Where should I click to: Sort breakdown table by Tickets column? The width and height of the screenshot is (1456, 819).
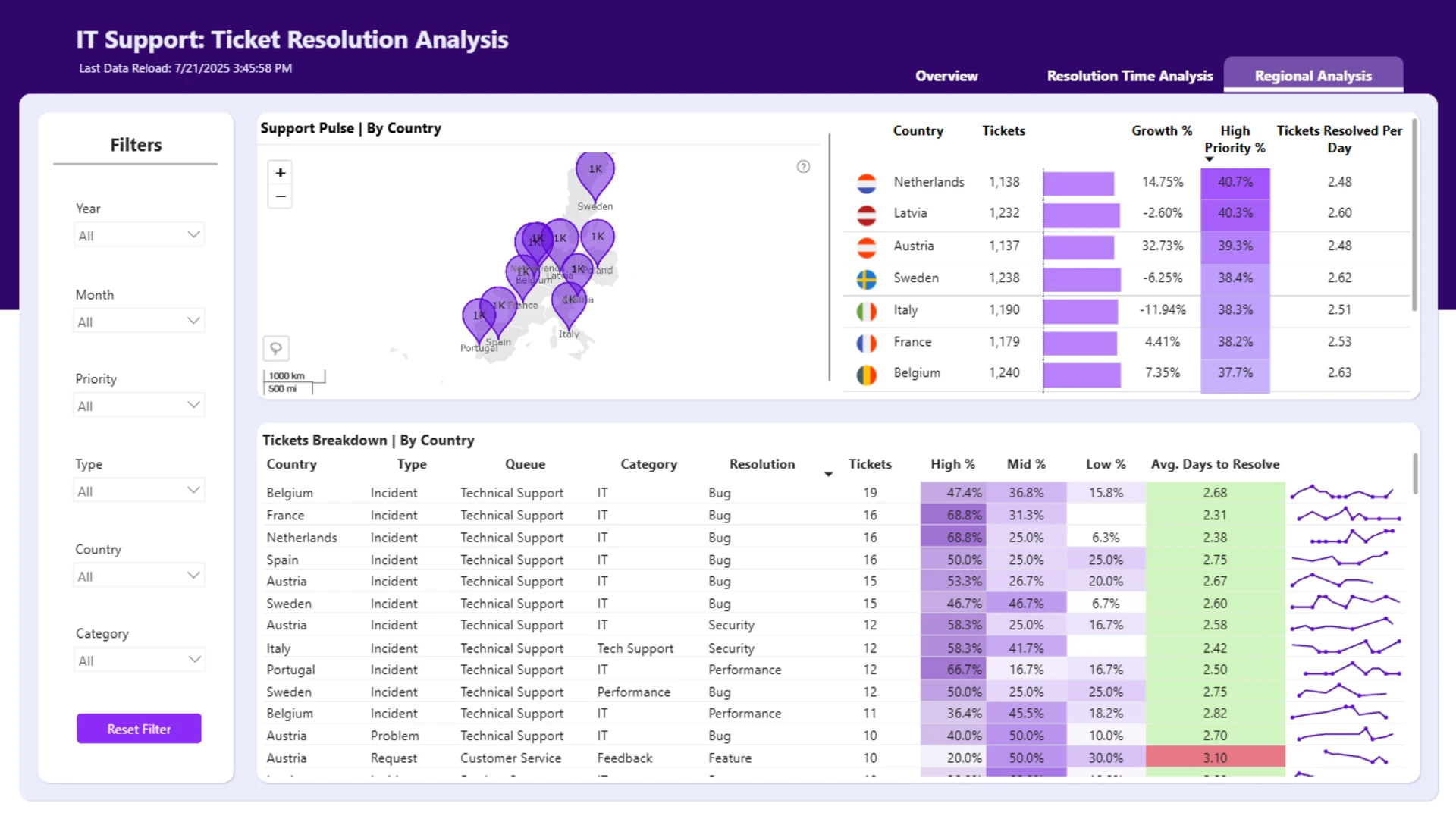[x=870, y=464]
